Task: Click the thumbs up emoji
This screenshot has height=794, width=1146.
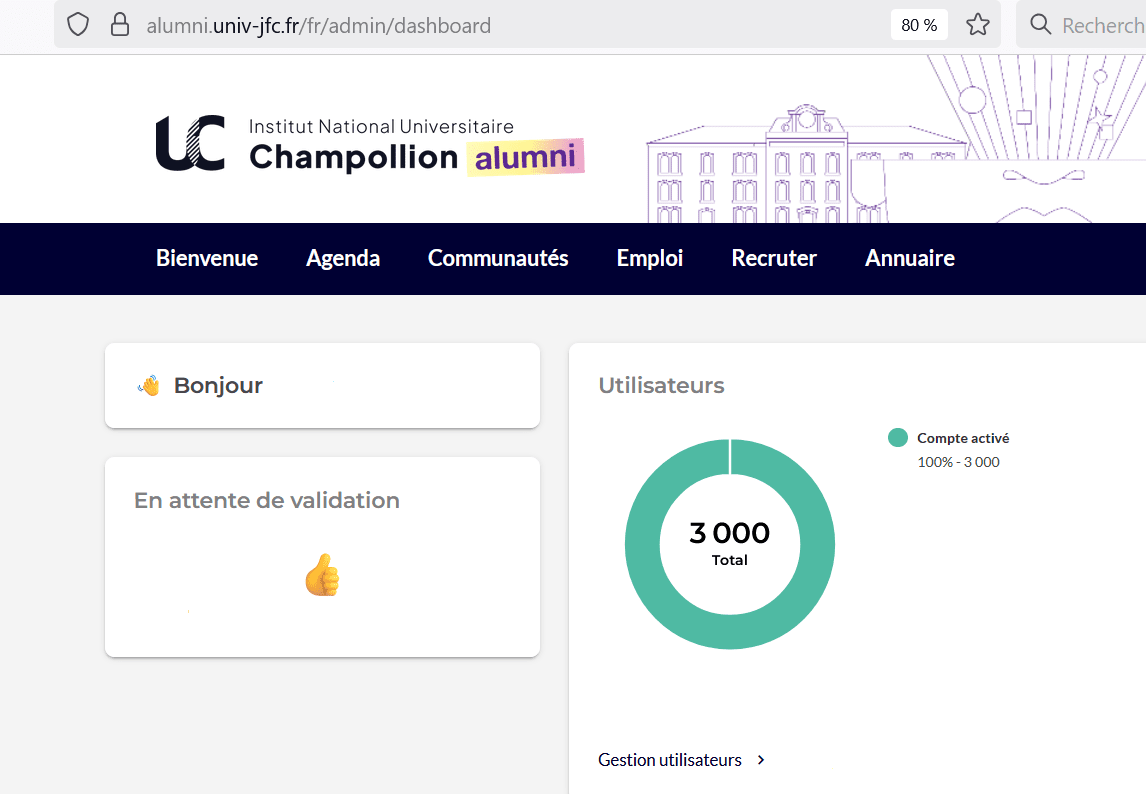Action: [322, 576]
